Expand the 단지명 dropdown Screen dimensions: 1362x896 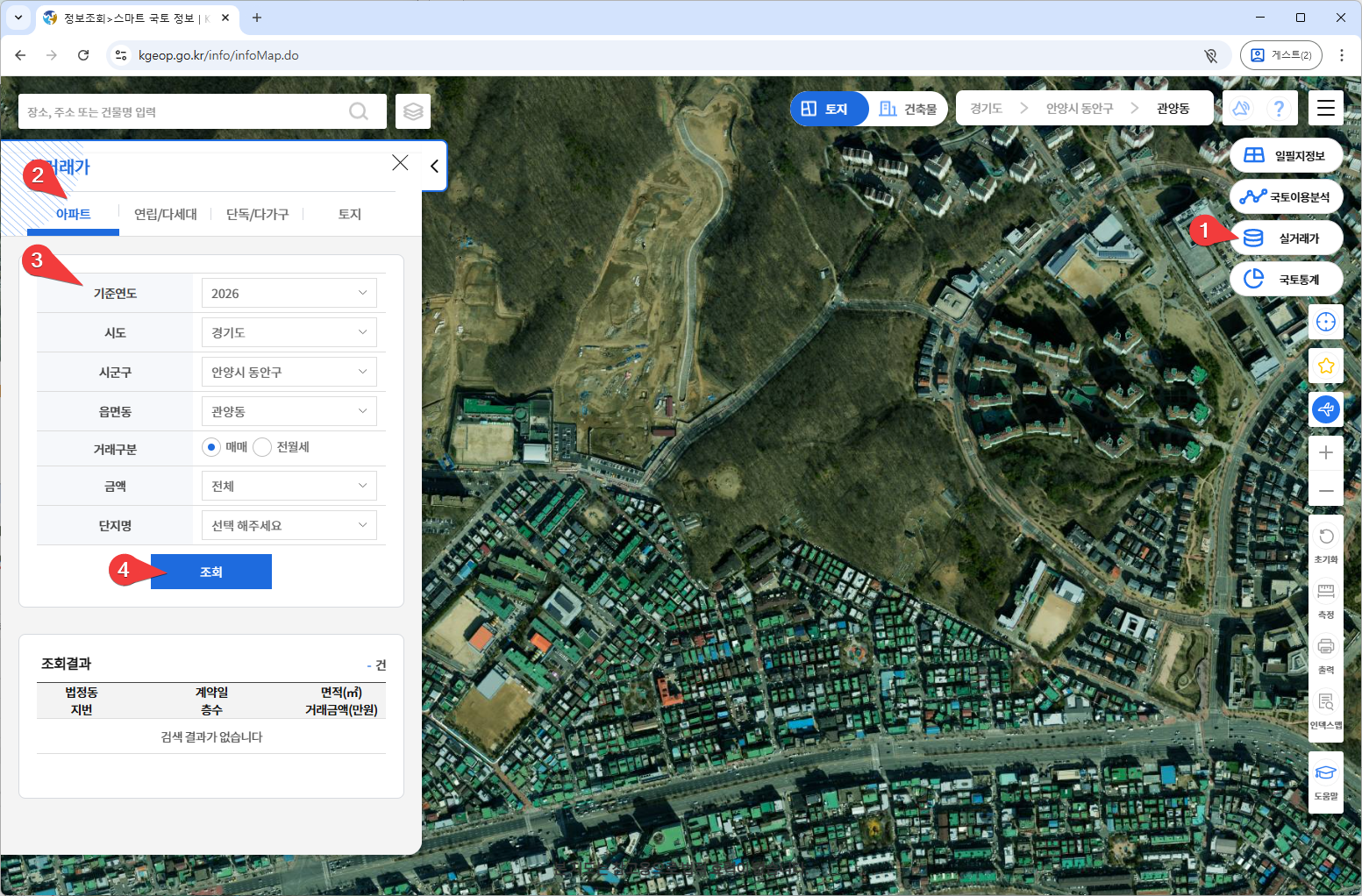289,526
